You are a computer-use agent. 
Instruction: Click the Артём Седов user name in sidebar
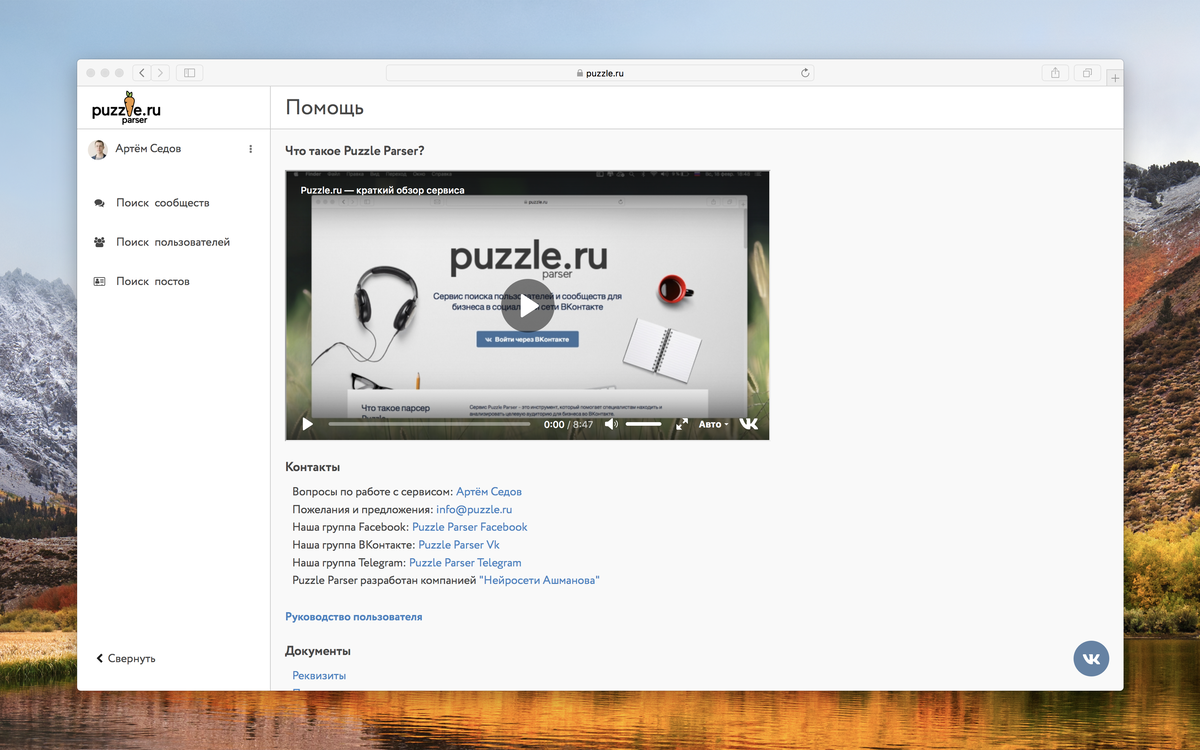149,149
